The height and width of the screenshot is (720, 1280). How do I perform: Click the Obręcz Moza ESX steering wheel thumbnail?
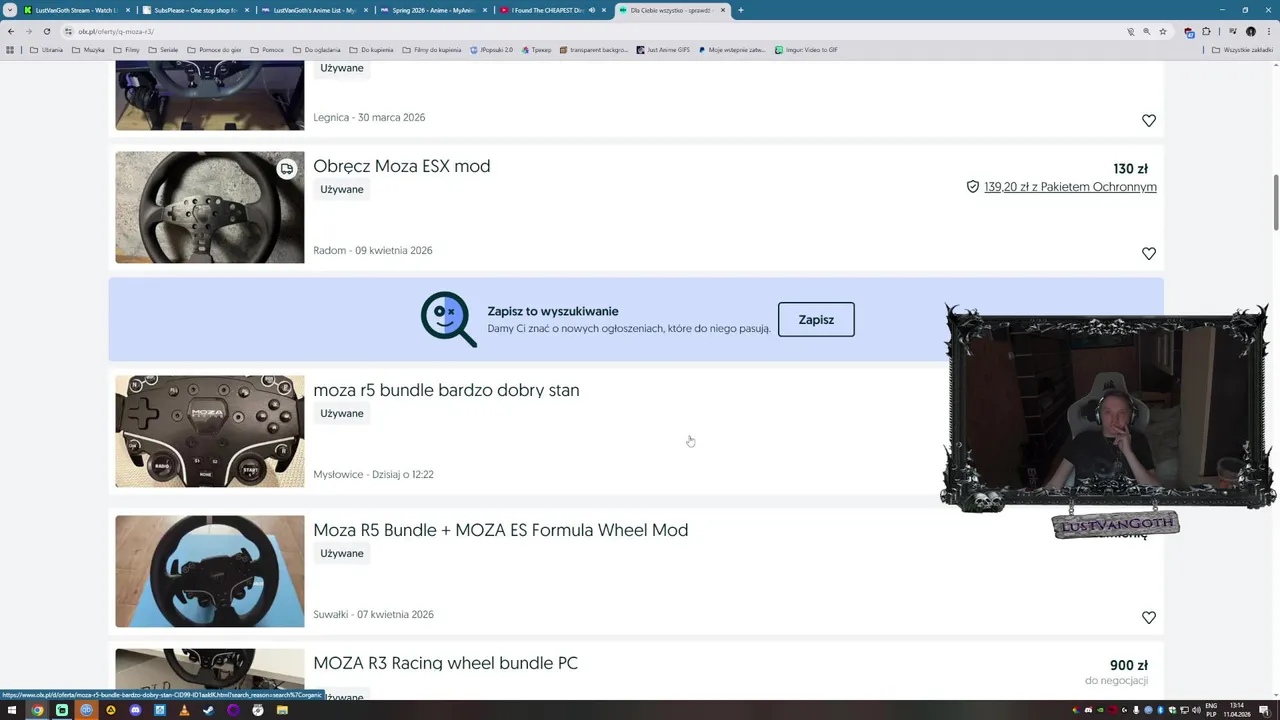pyautogui.click(x=209, y=207)
